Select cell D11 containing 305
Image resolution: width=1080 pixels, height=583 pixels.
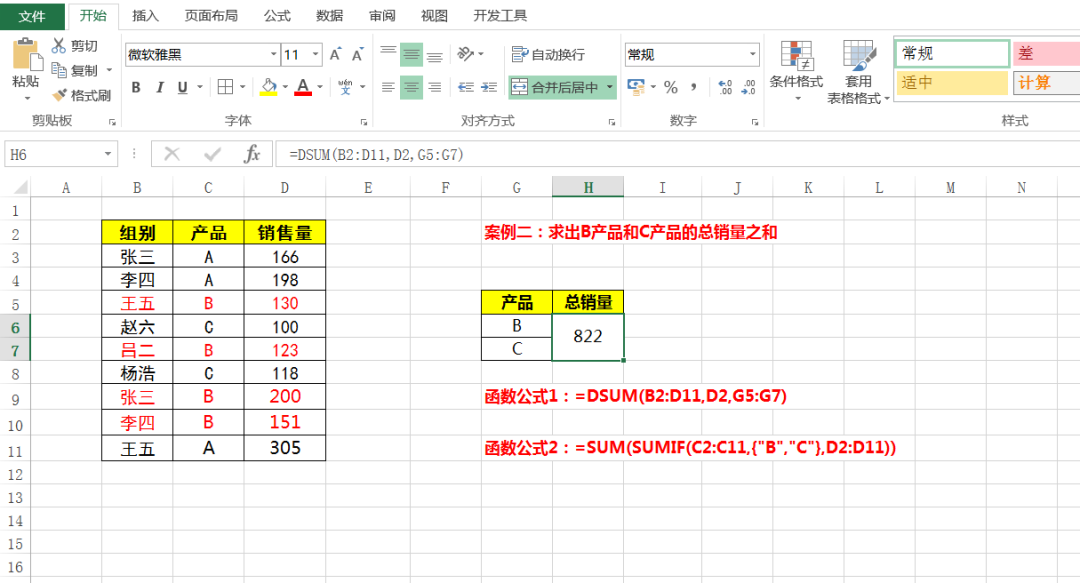[x=285, y=448]
